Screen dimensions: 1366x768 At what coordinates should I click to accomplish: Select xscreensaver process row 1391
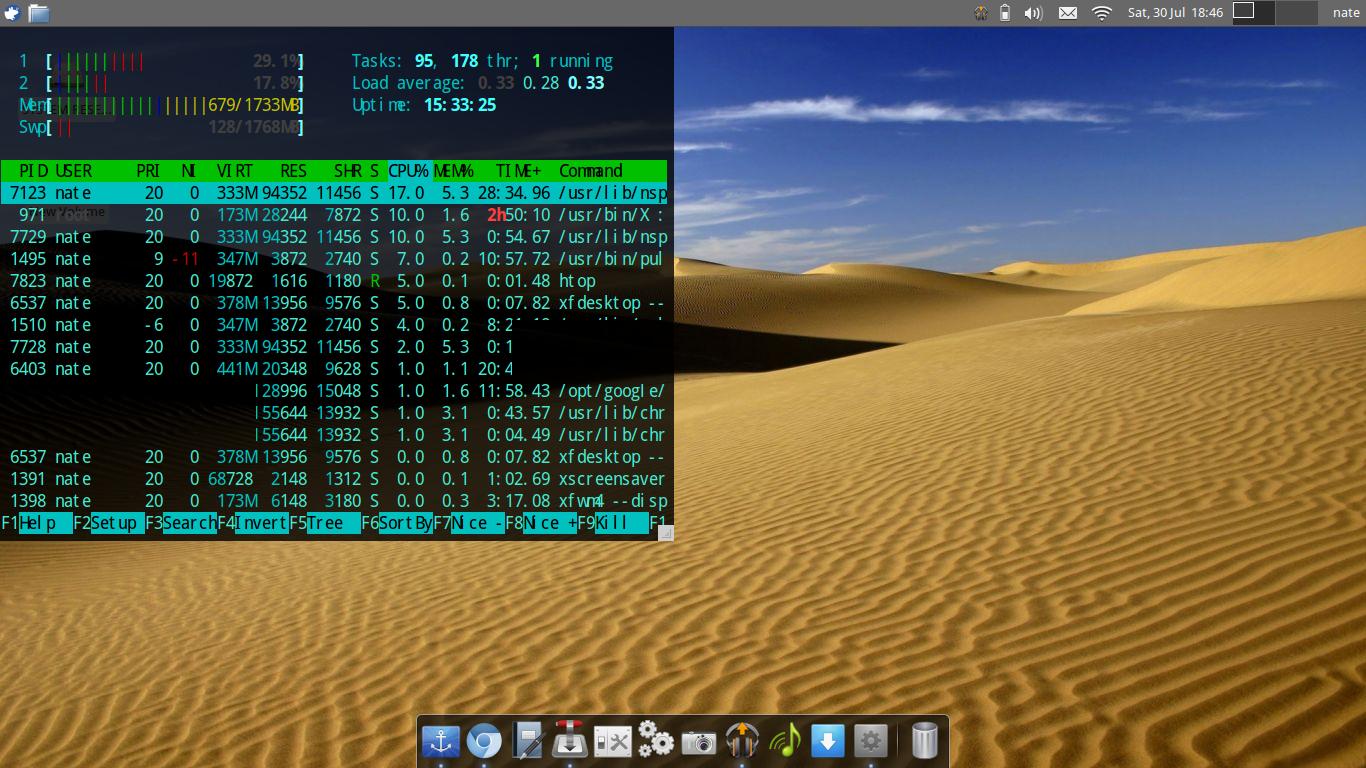[x=334, y=479]
